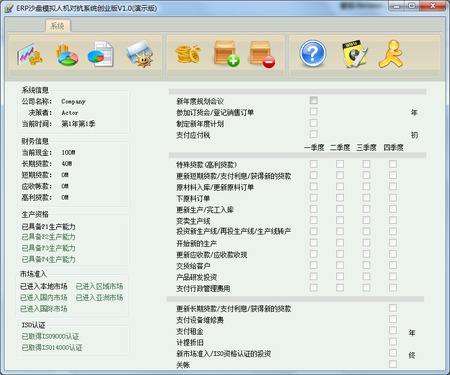
Task: Click the crate with red minus icon
Action: [x=263, y=55]
